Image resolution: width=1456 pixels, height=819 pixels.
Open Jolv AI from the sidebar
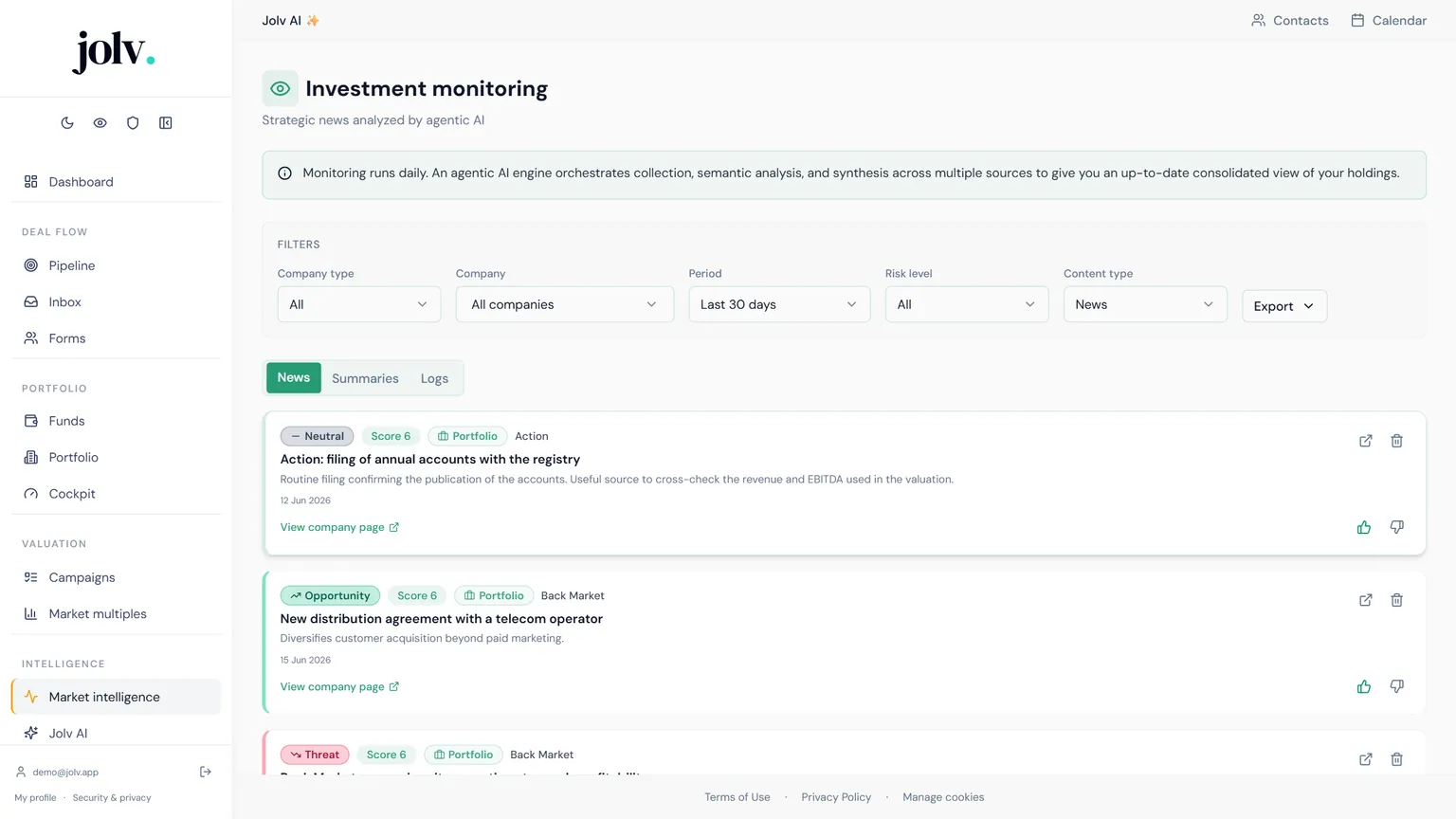coord(116,733)
